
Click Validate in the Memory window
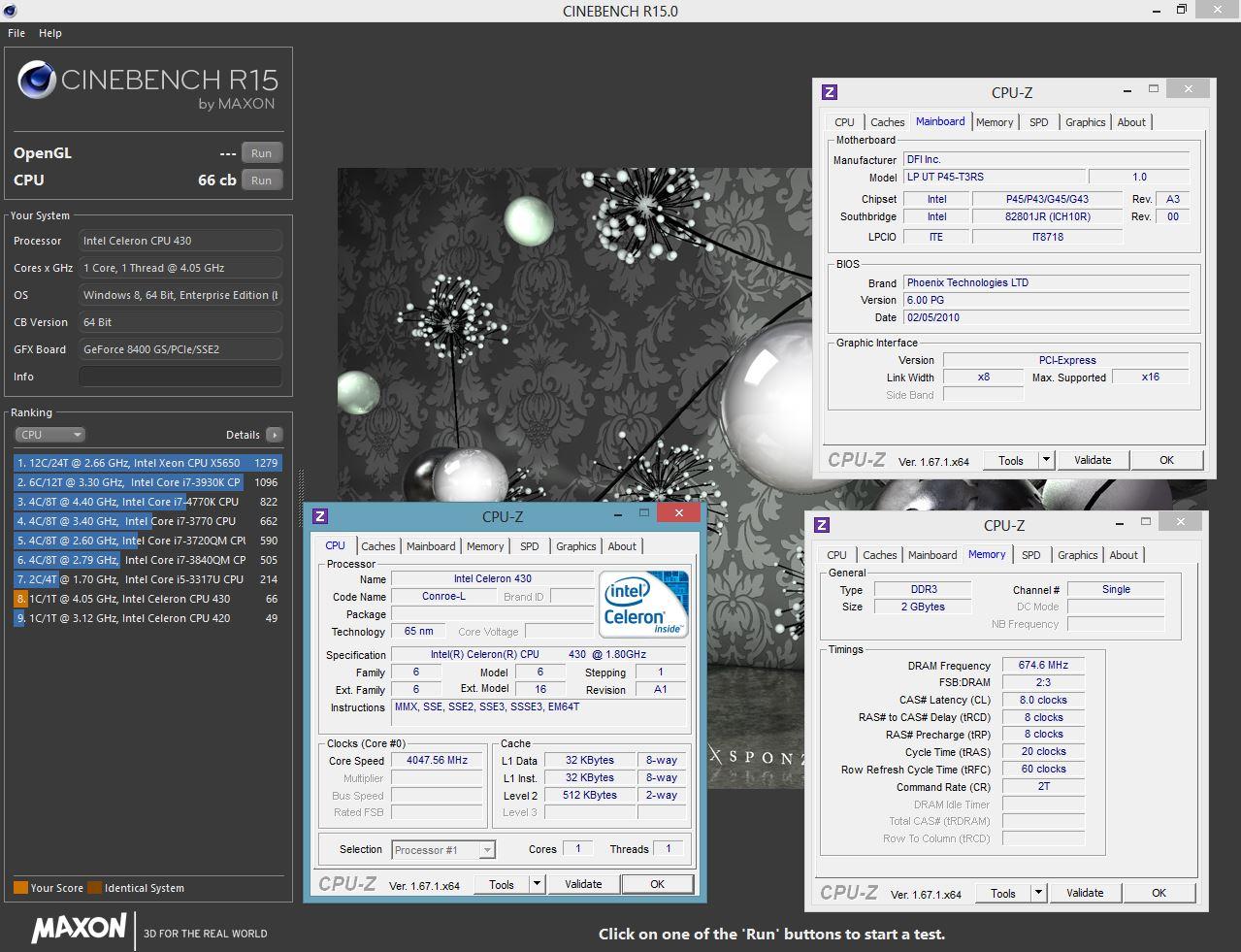tap(1085, 893)
